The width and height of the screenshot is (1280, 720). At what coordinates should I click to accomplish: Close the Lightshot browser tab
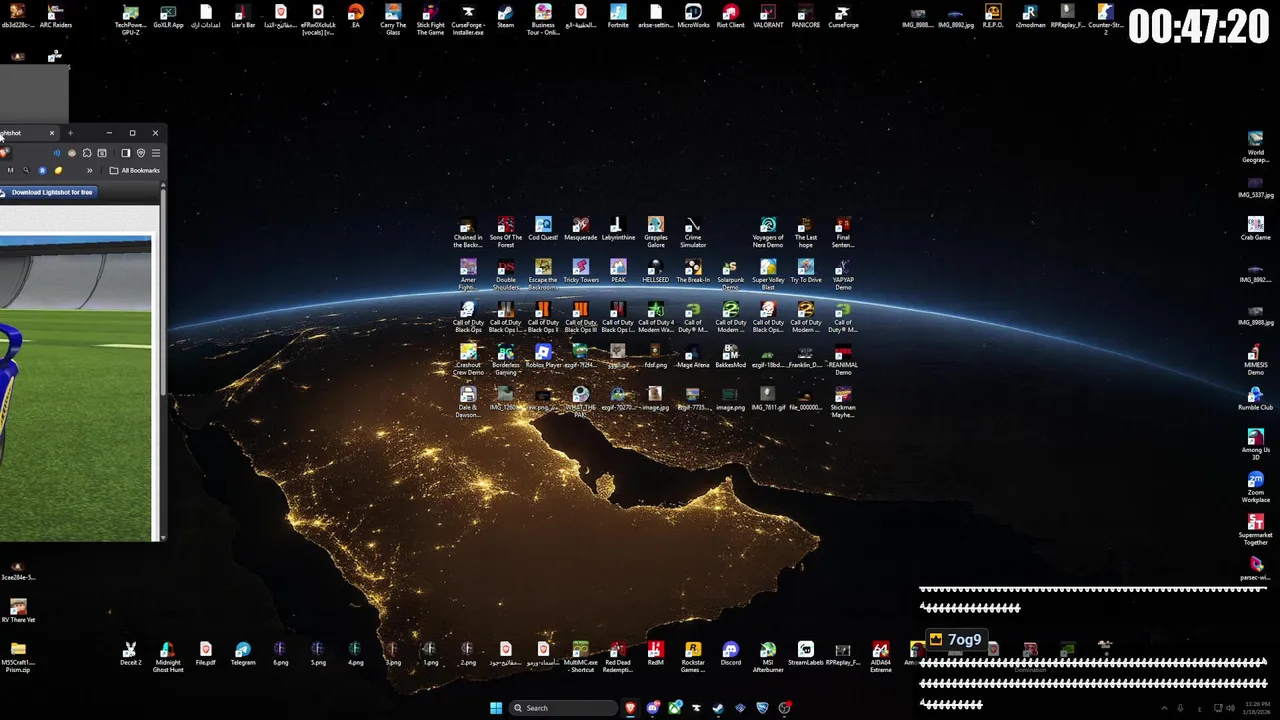[52, 133]
